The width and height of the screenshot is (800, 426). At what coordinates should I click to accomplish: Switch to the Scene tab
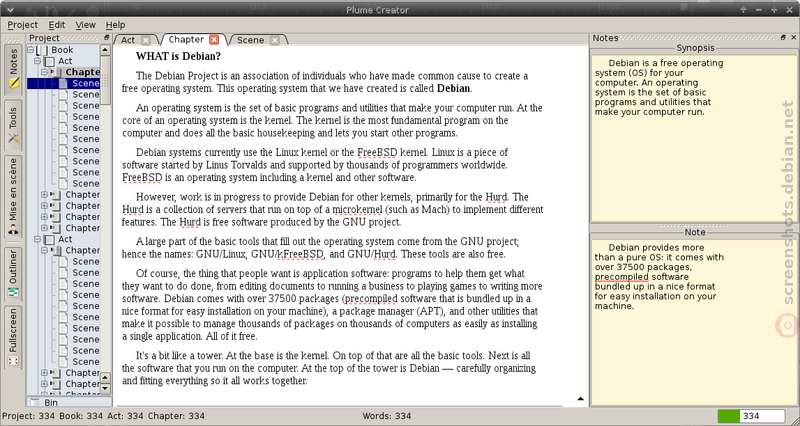[251, 40]
